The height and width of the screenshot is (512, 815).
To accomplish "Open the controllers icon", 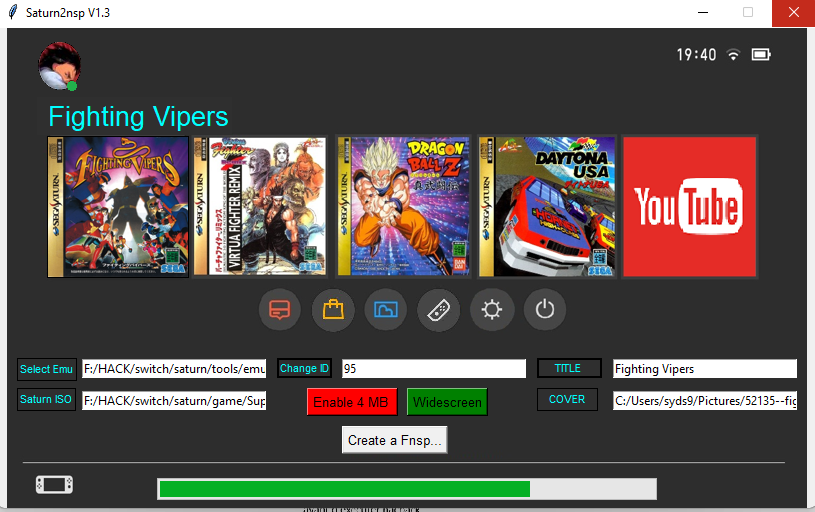I will [438, 310].
